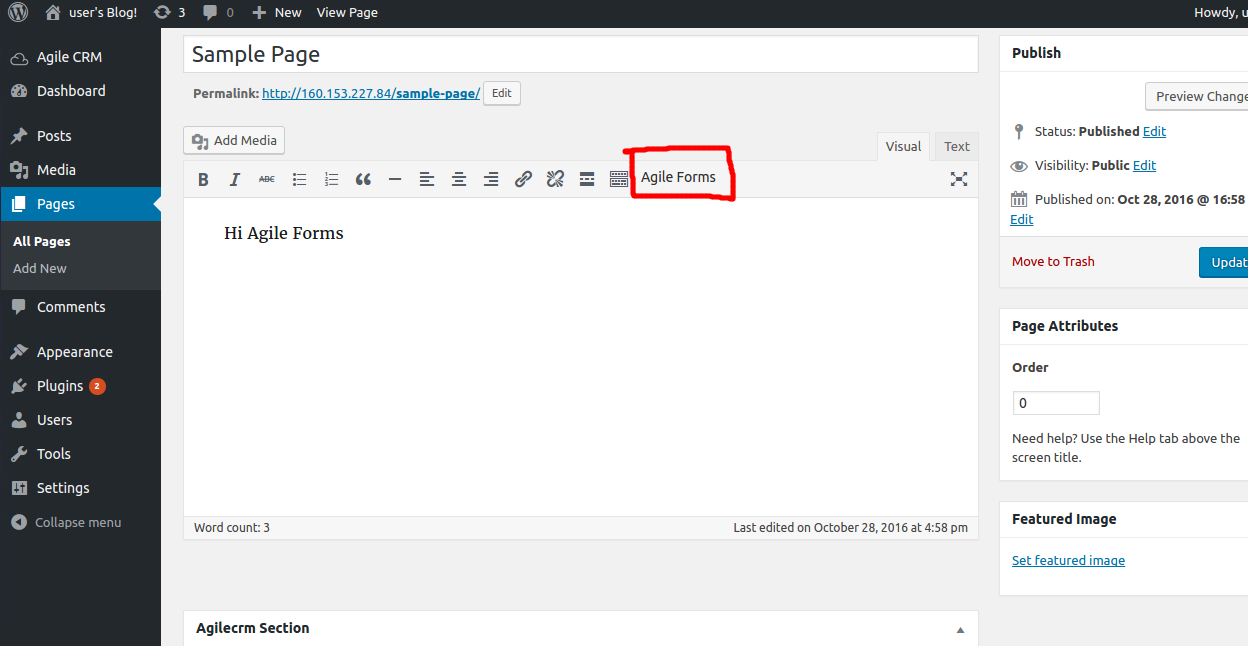1248x646 pixels.
Task: Insert a bulleted list
Action: coord(299,179)
